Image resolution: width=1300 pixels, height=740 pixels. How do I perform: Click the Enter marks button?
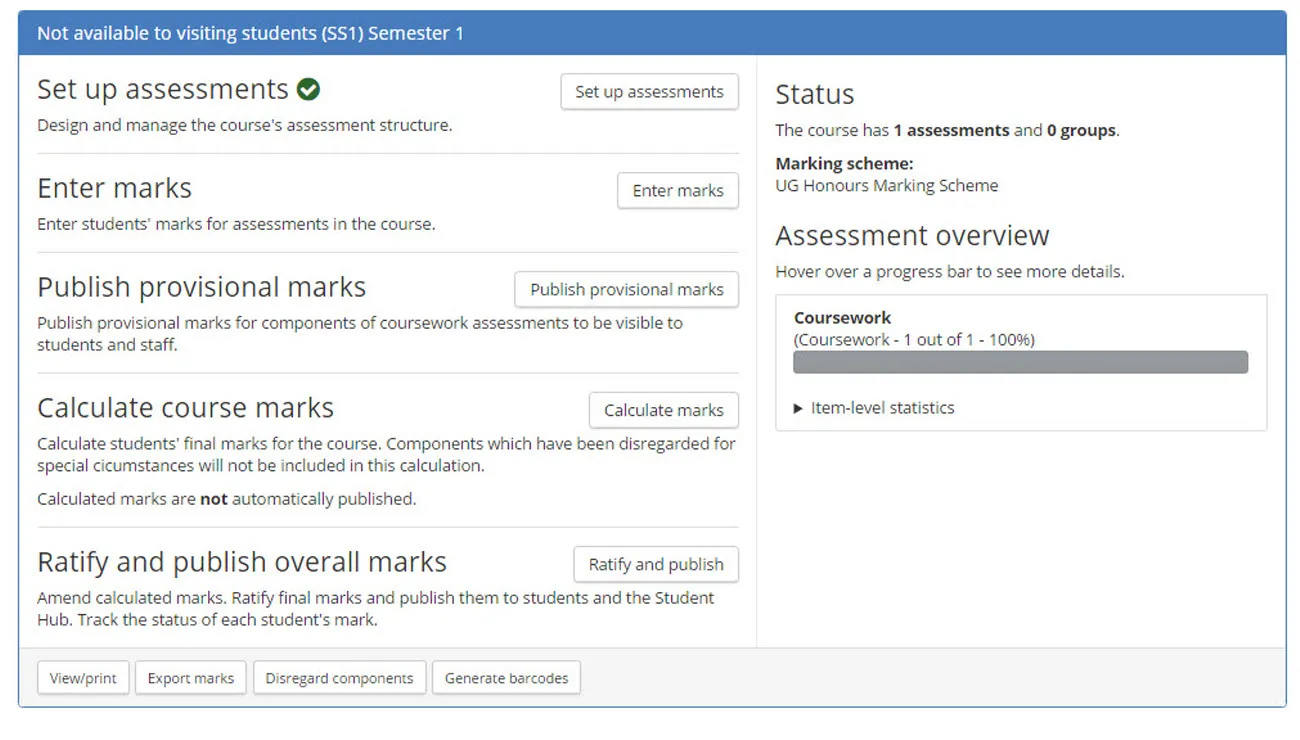(x=678, y=191)
